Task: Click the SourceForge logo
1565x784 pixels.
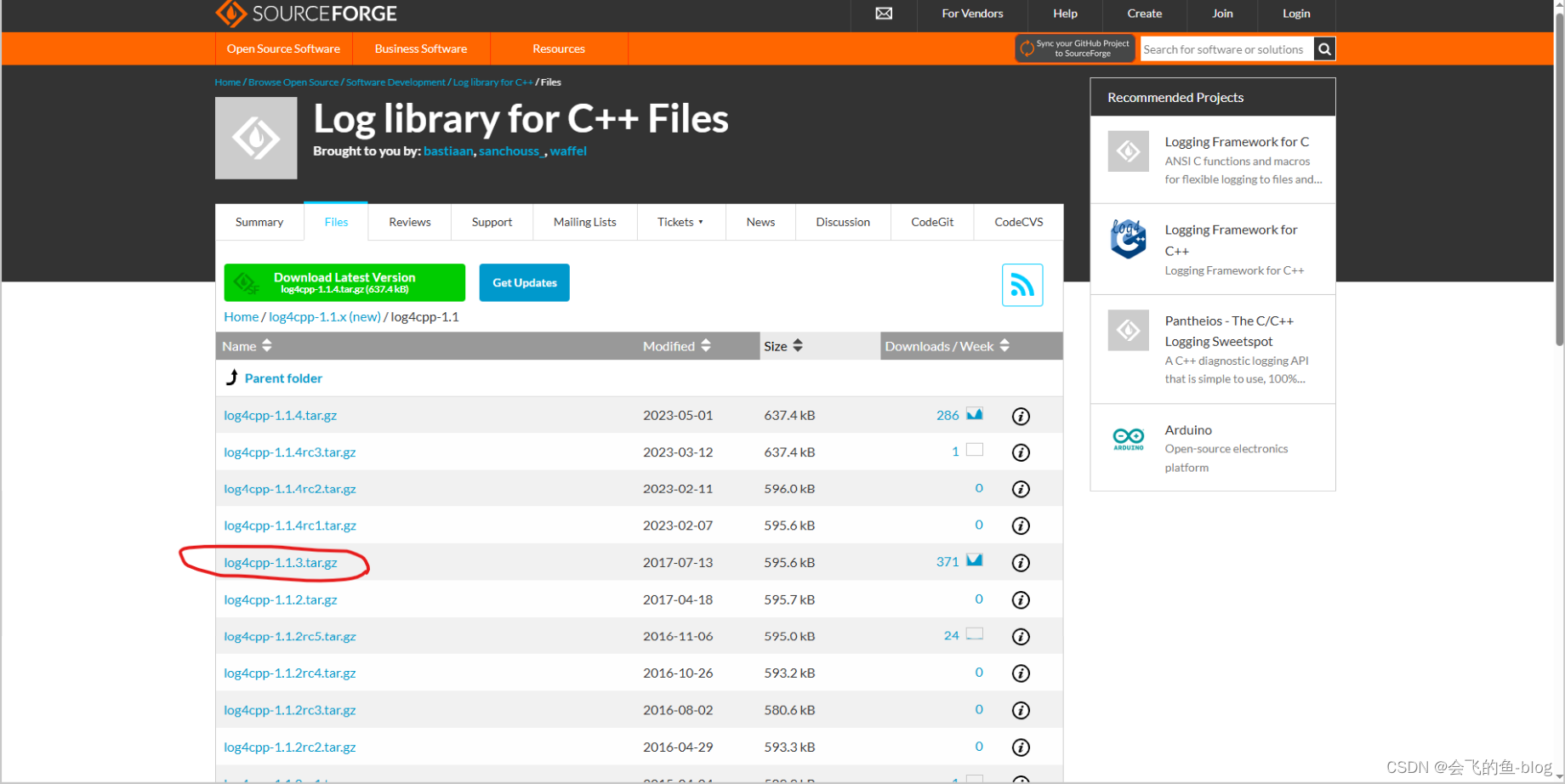Action: [306, 14]
